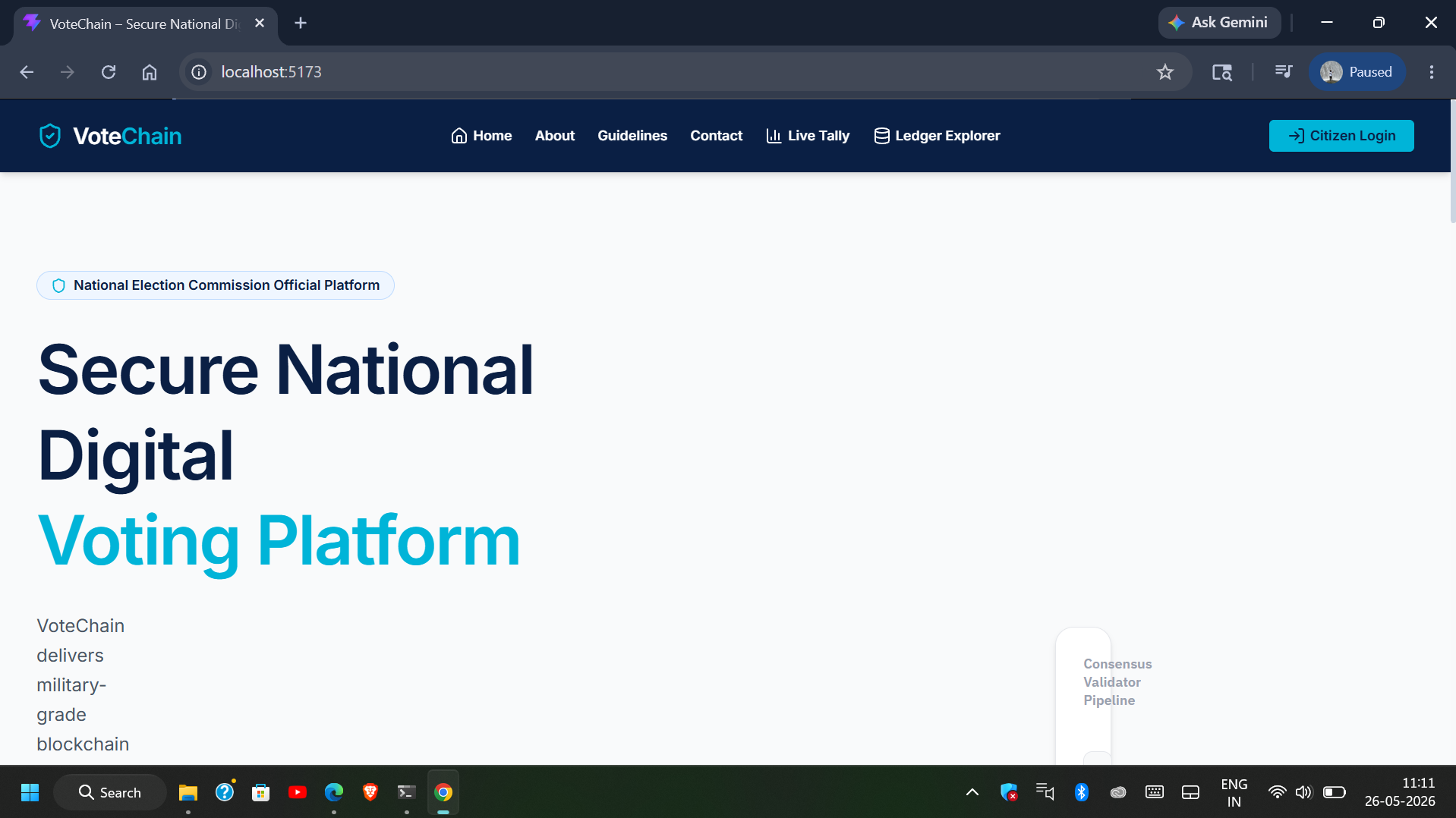Open Microsoft Store from taskbar
Viewport: 1456px width, 818px height.
261,792
